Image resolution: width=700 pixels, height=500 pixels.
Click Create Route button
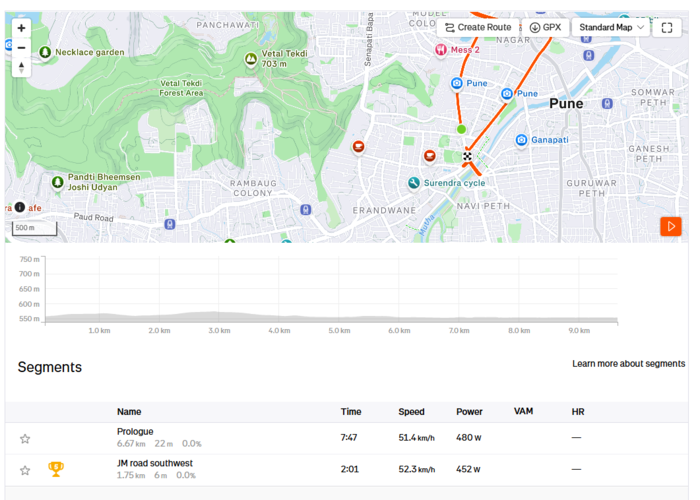[478, 28]
